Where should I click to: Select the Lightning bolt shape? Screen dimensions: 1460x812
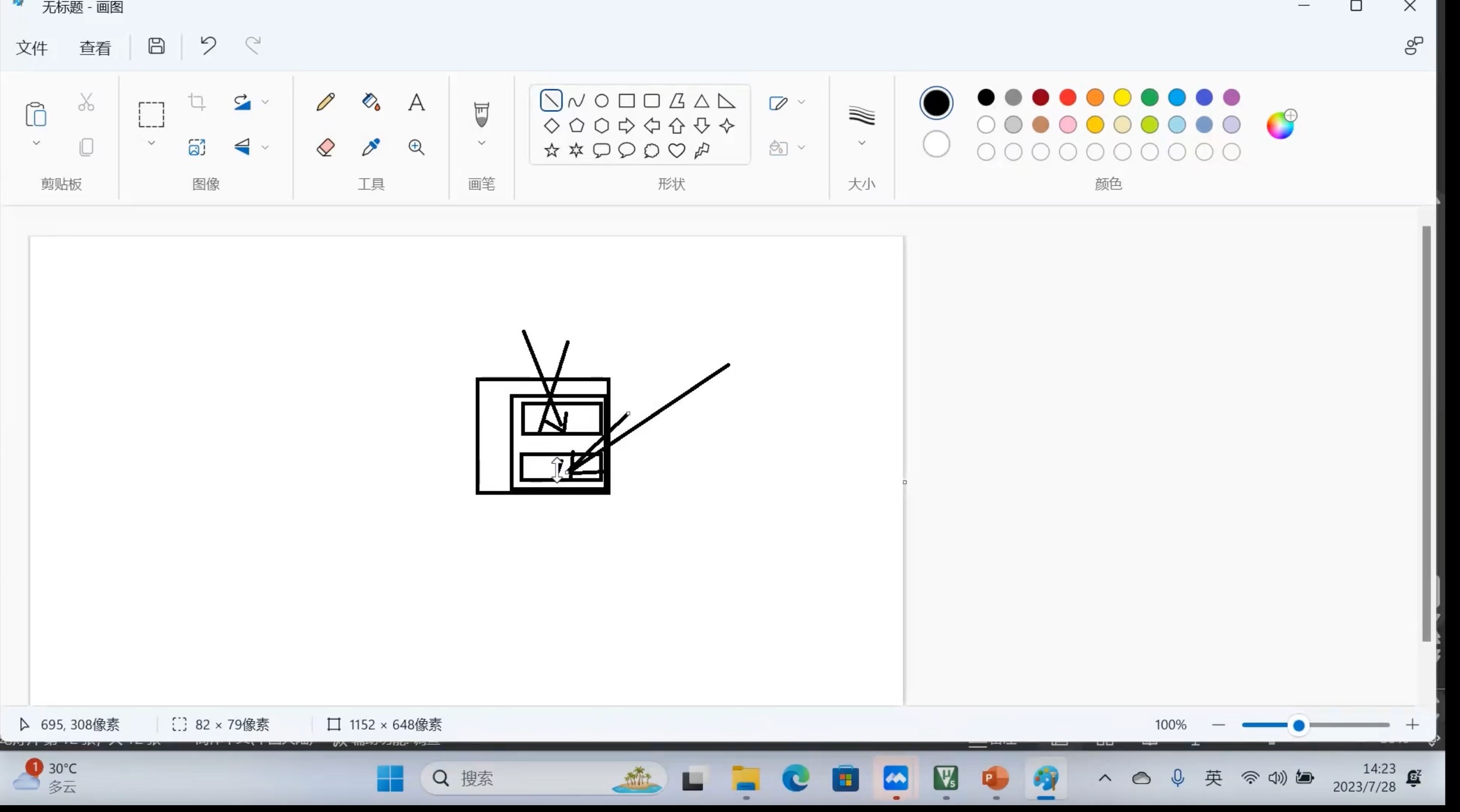point(702,150)
